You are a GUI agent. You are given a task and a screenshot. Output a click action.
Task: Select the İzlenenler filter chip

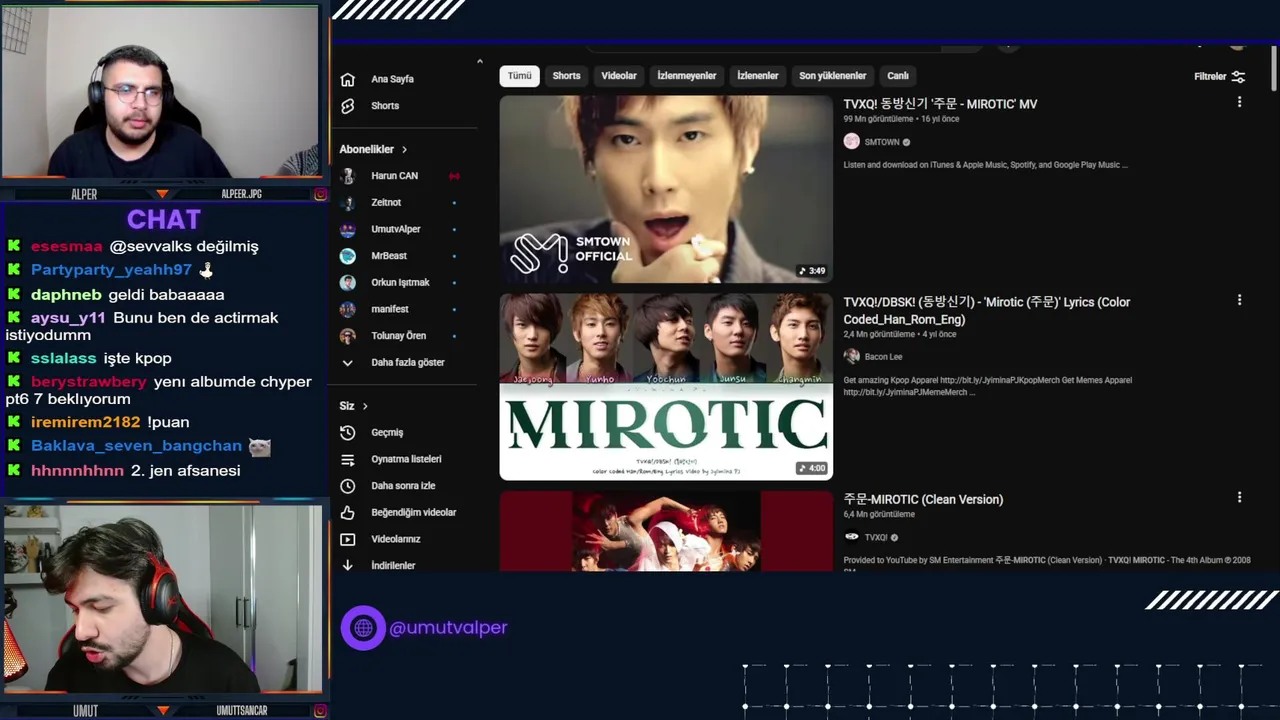[757, 76]
